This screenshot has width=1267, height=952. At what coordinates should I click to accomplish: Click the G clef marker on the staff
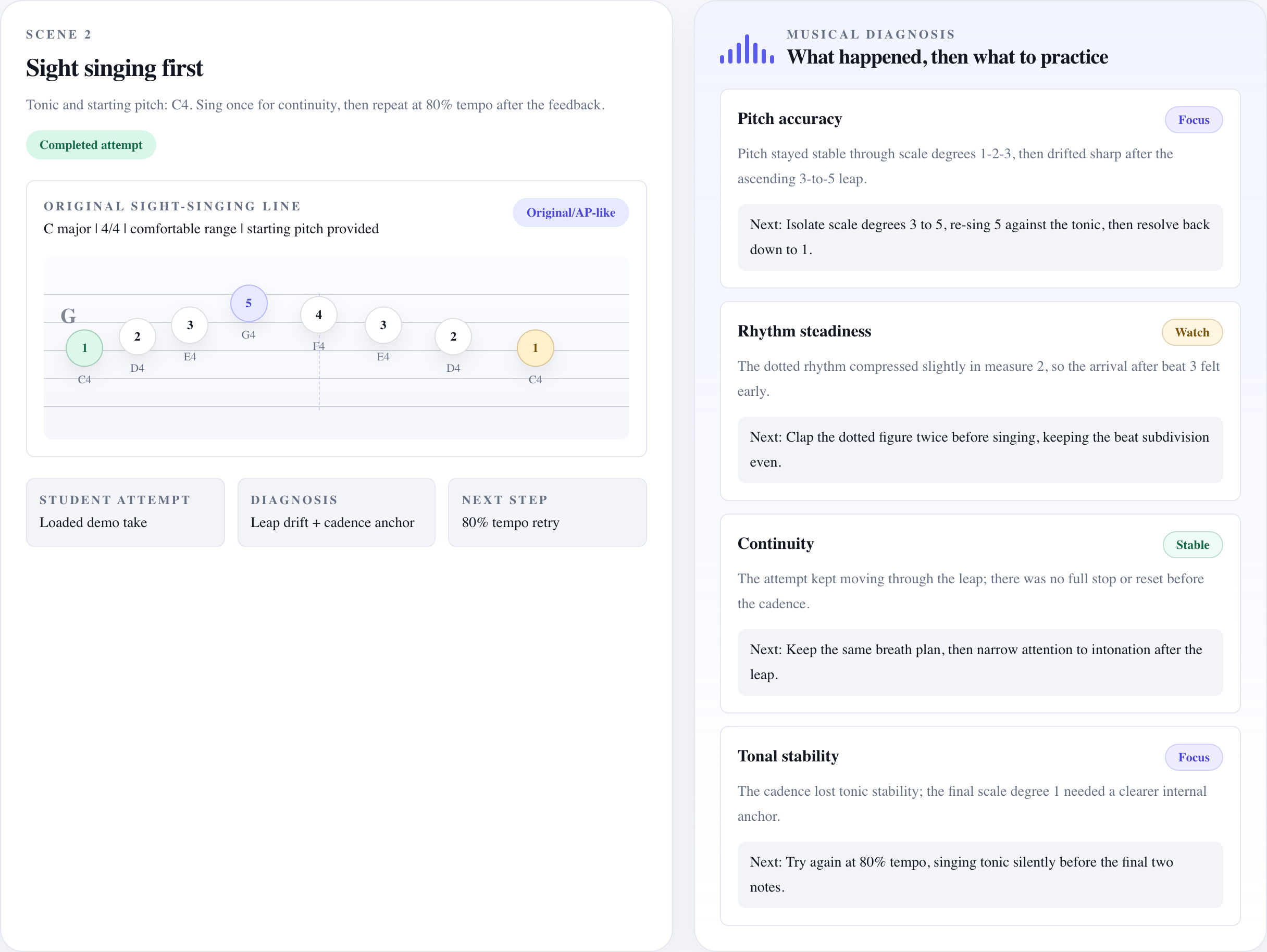pyautogui.click(x=68, y=316)
